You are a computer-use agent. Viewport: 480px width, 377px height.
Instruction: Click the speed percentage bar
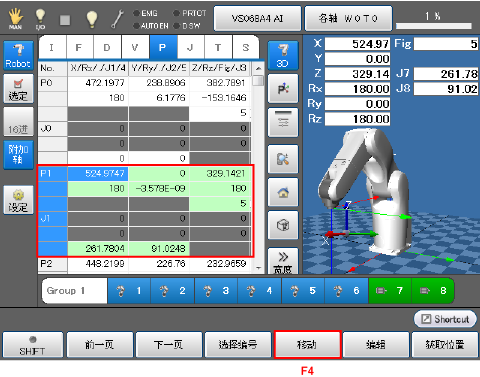point(434,26)
